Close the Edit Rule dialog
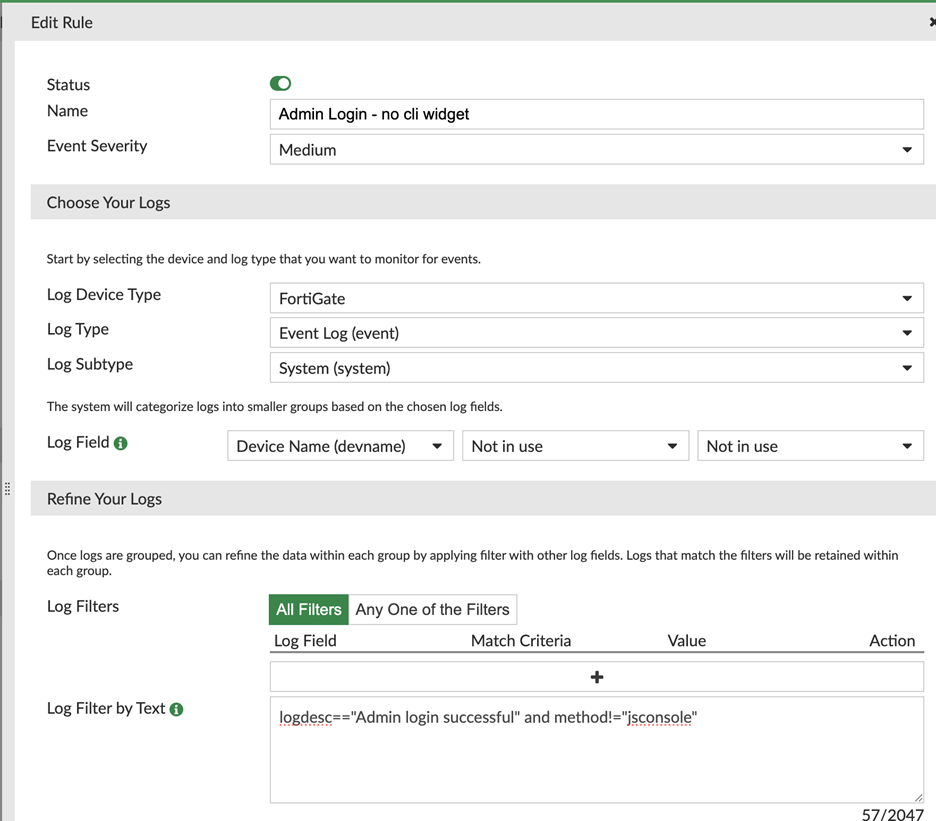Image resolution: width=936 pixels, height=821 pixels. tap(932, 22)
